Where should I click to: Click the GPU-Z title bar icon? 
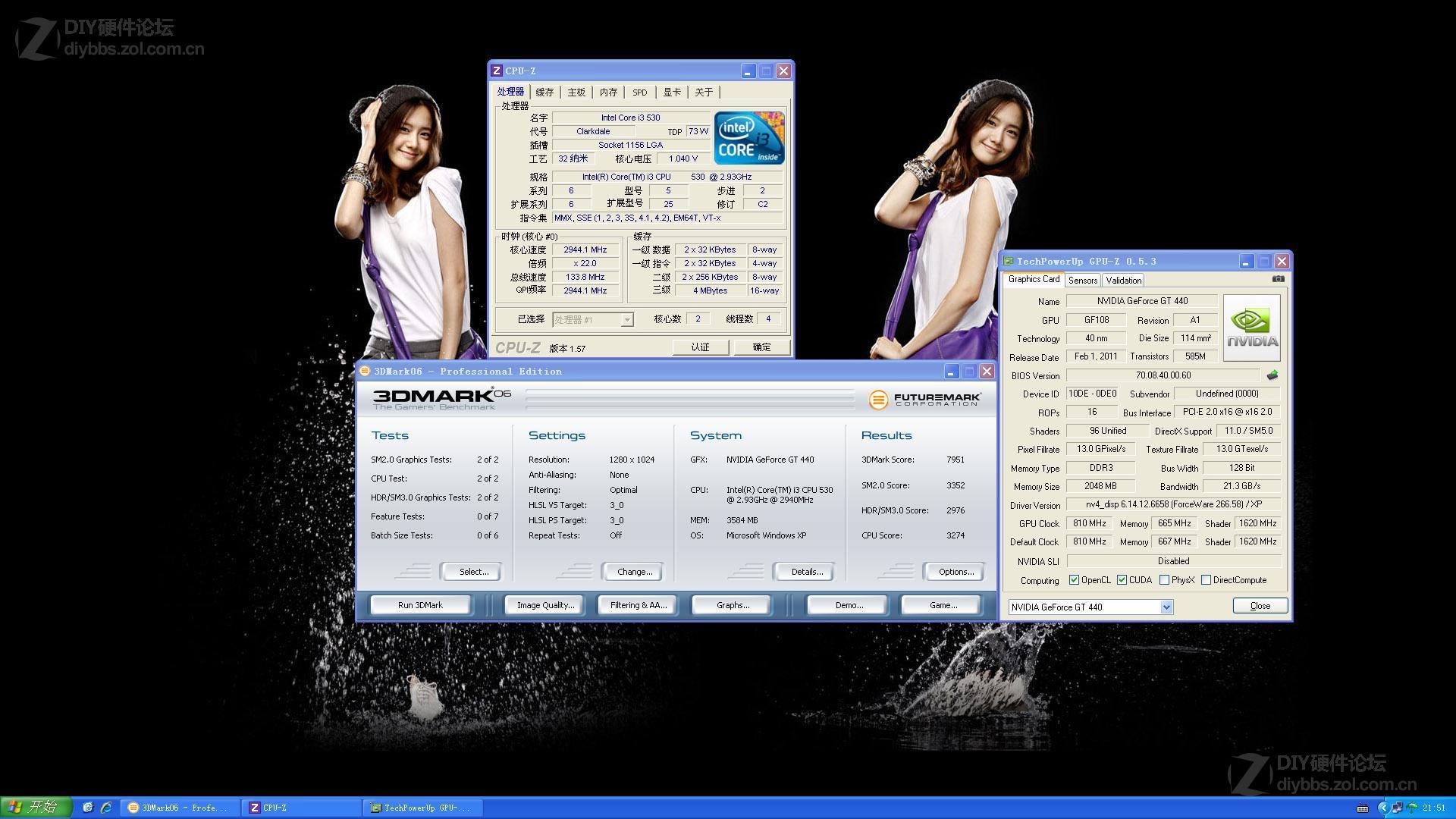(1008, 261)
